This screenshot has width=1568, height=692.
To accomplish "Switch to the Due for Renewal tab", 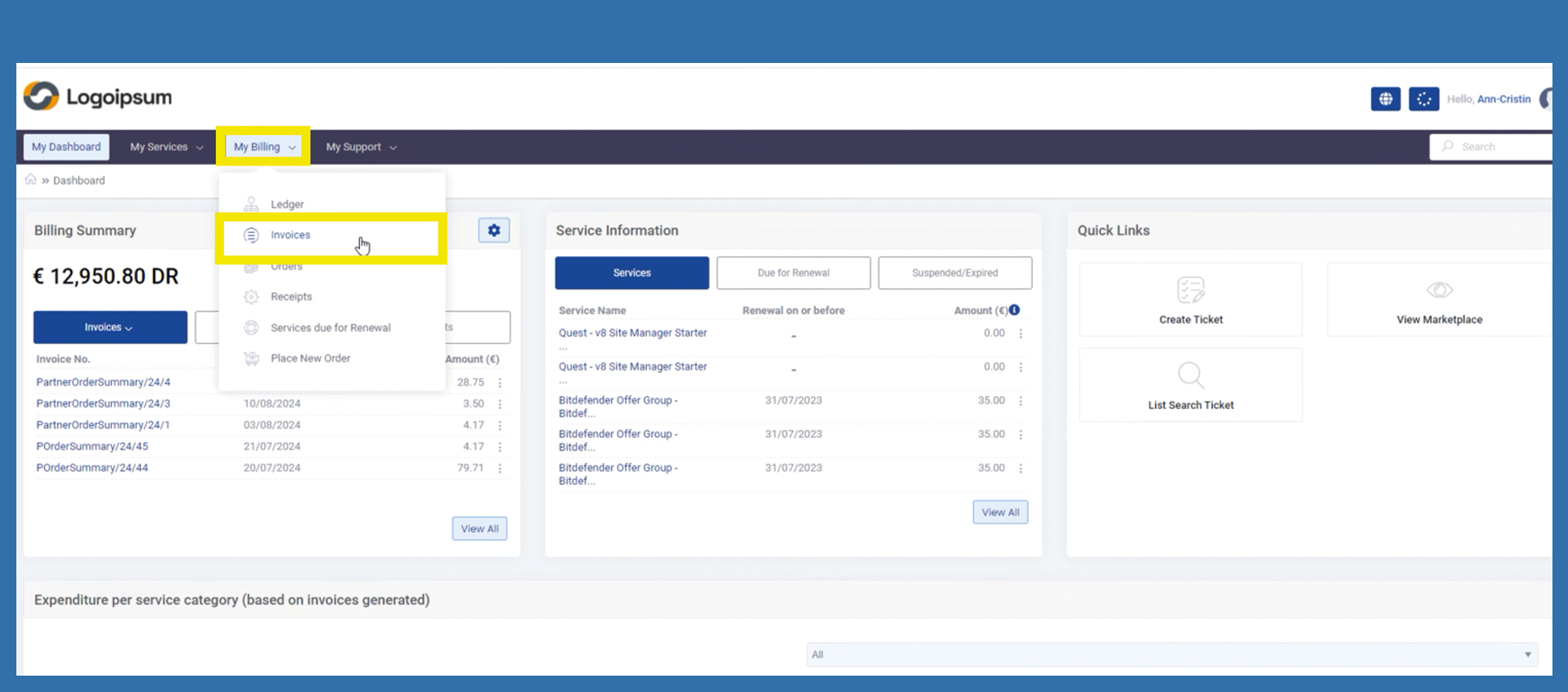I will click(793, 273).
